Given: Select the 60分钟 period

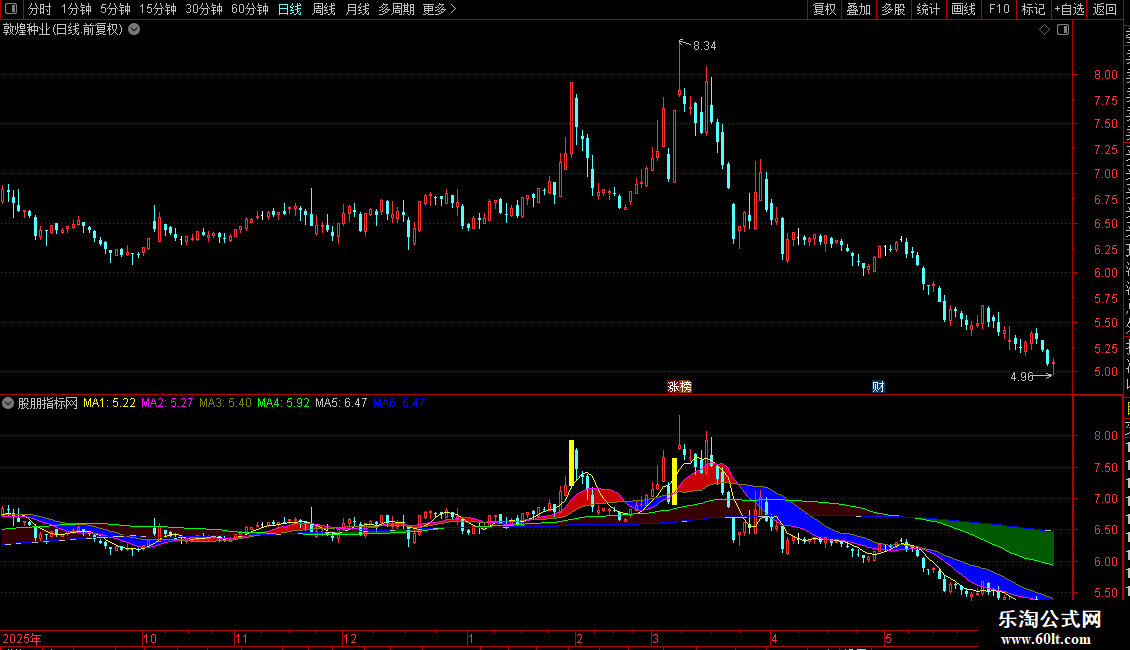Looking at the screenshot, I should [x=250, y=9].
